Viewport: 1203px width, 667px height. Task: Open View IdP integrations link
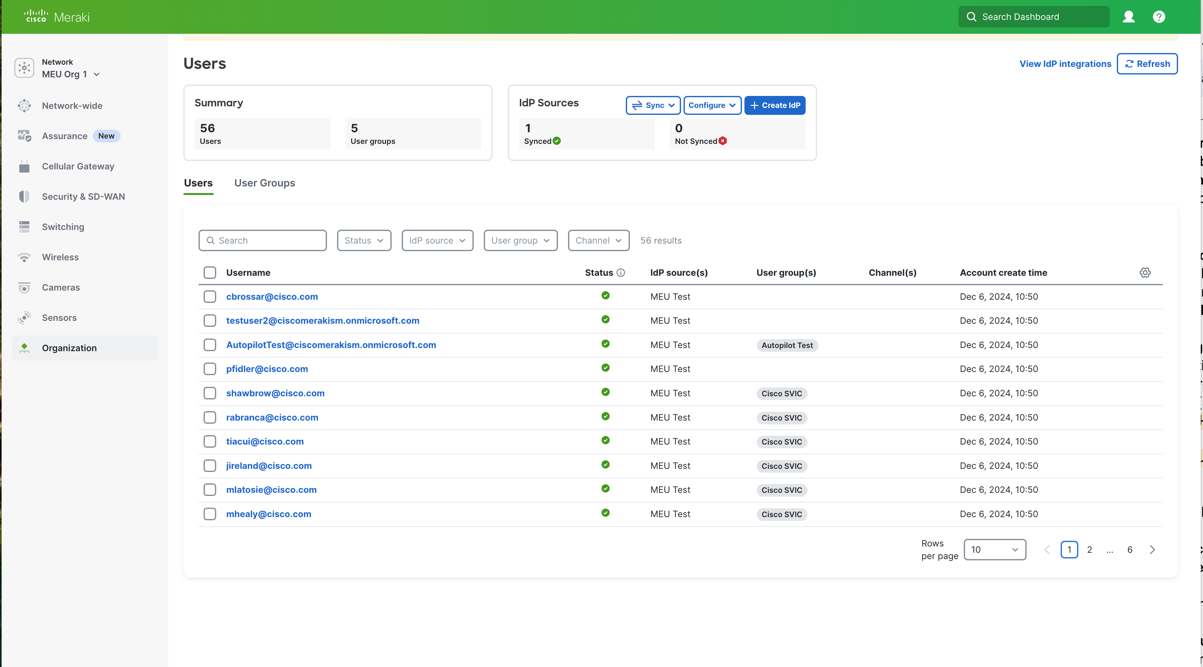point(1064,63)
